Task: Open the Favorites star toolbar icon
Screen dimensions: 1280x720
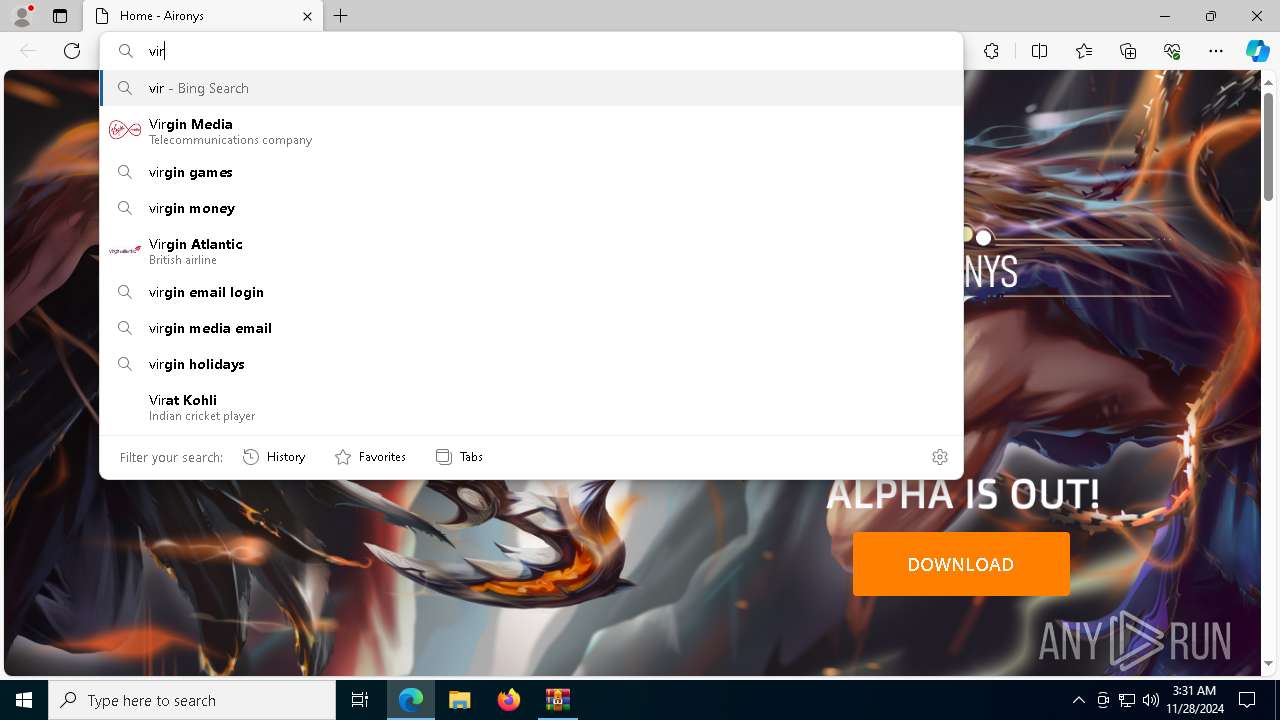Action: pyautogui.click(x=1084, y=51)
